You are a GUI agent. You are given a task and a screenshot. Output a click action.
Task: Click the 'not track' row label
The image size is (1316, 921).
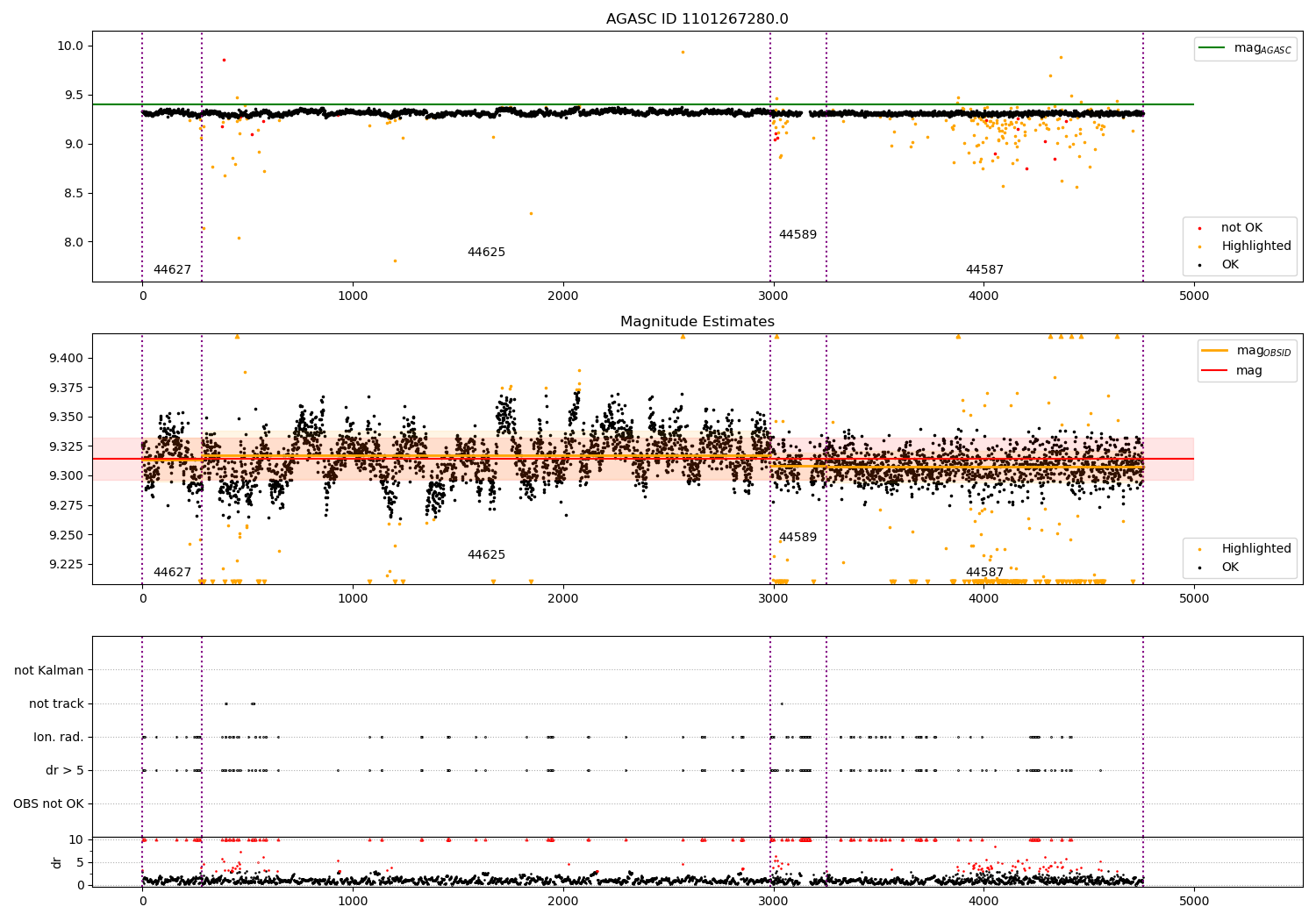(56, 704)
